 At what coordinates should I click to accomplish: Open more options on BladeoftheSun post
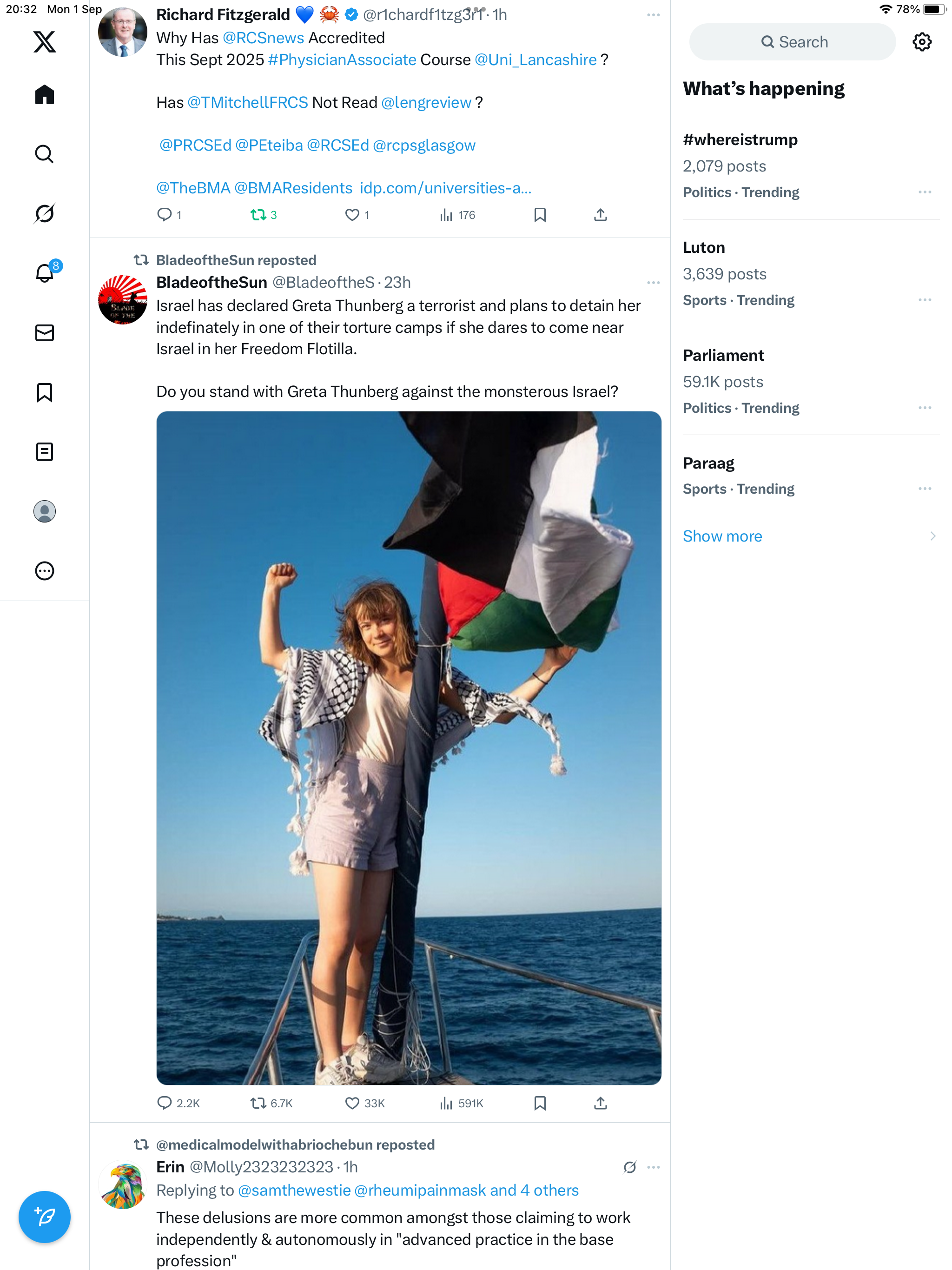click(653, 283)
